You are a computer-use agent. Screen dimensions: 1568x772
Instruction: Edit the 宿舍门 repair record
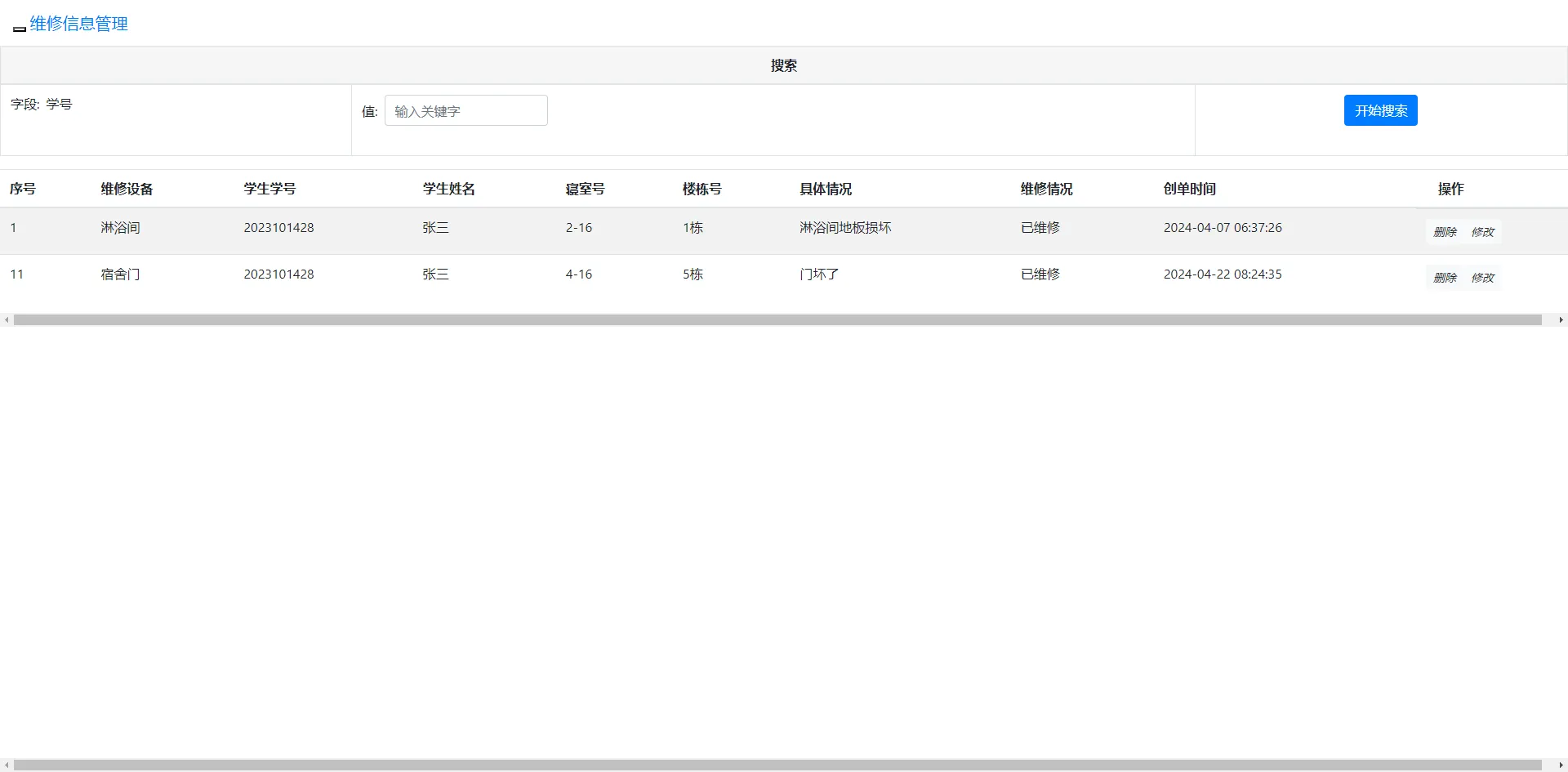pyautogui.click(x=1482, y=278)
